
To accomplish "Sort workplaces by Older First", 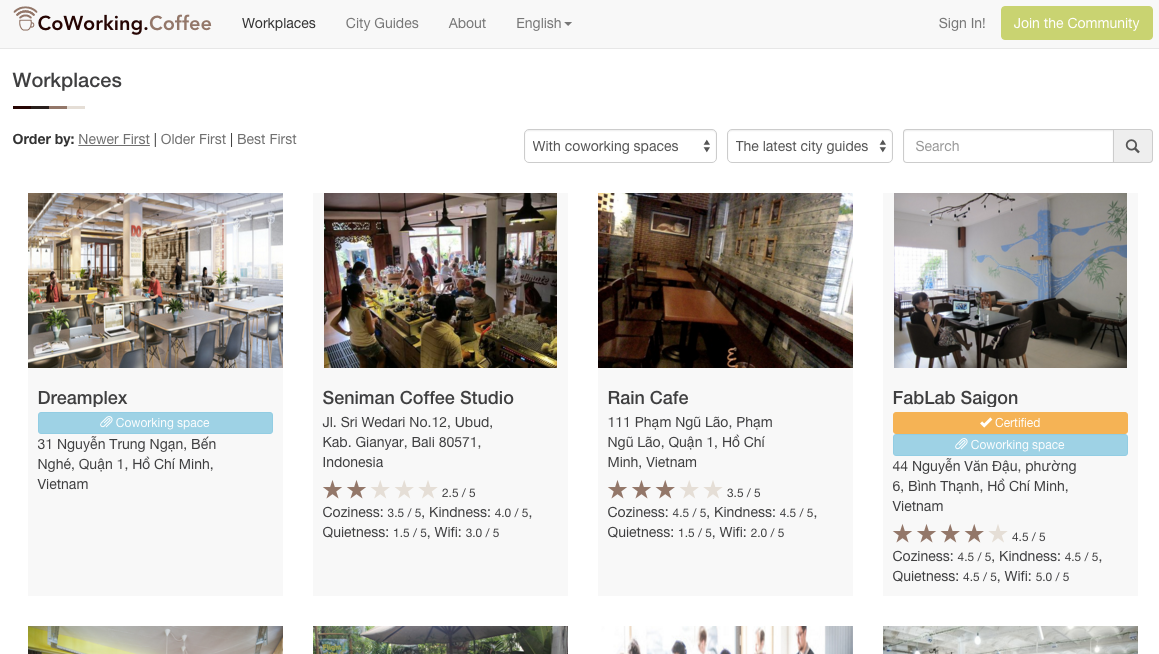I will (x=193, y=139).
